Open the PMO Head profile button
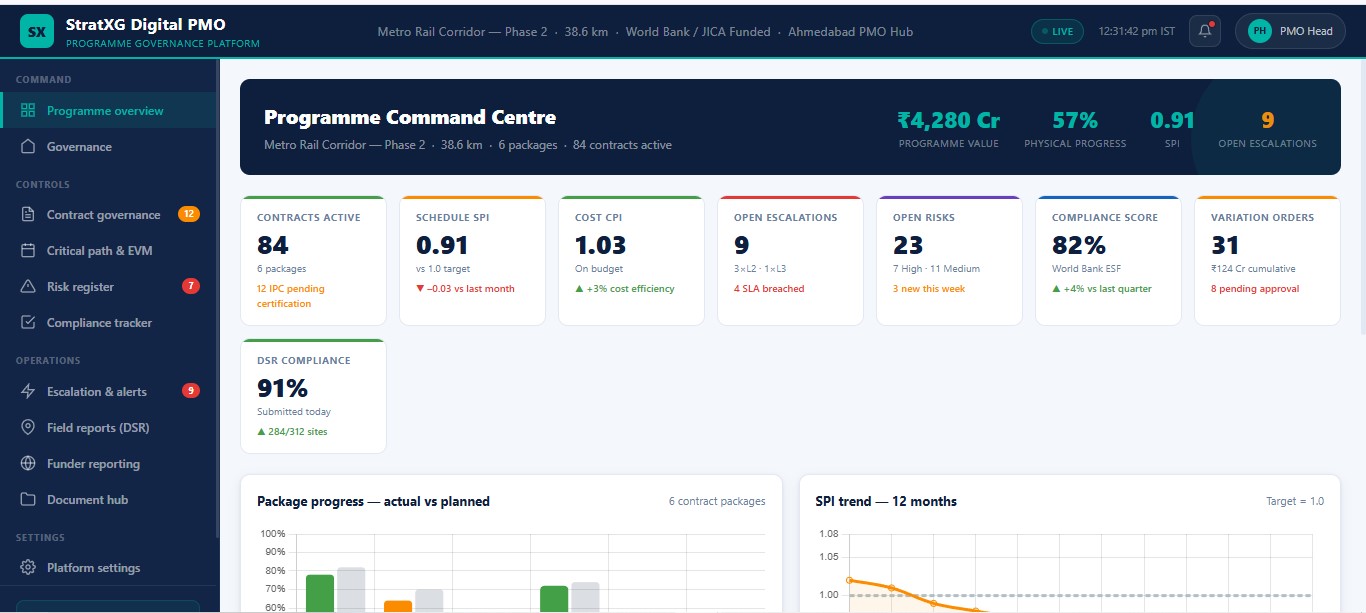1366x613 pixels. (x=1291, y=31)
